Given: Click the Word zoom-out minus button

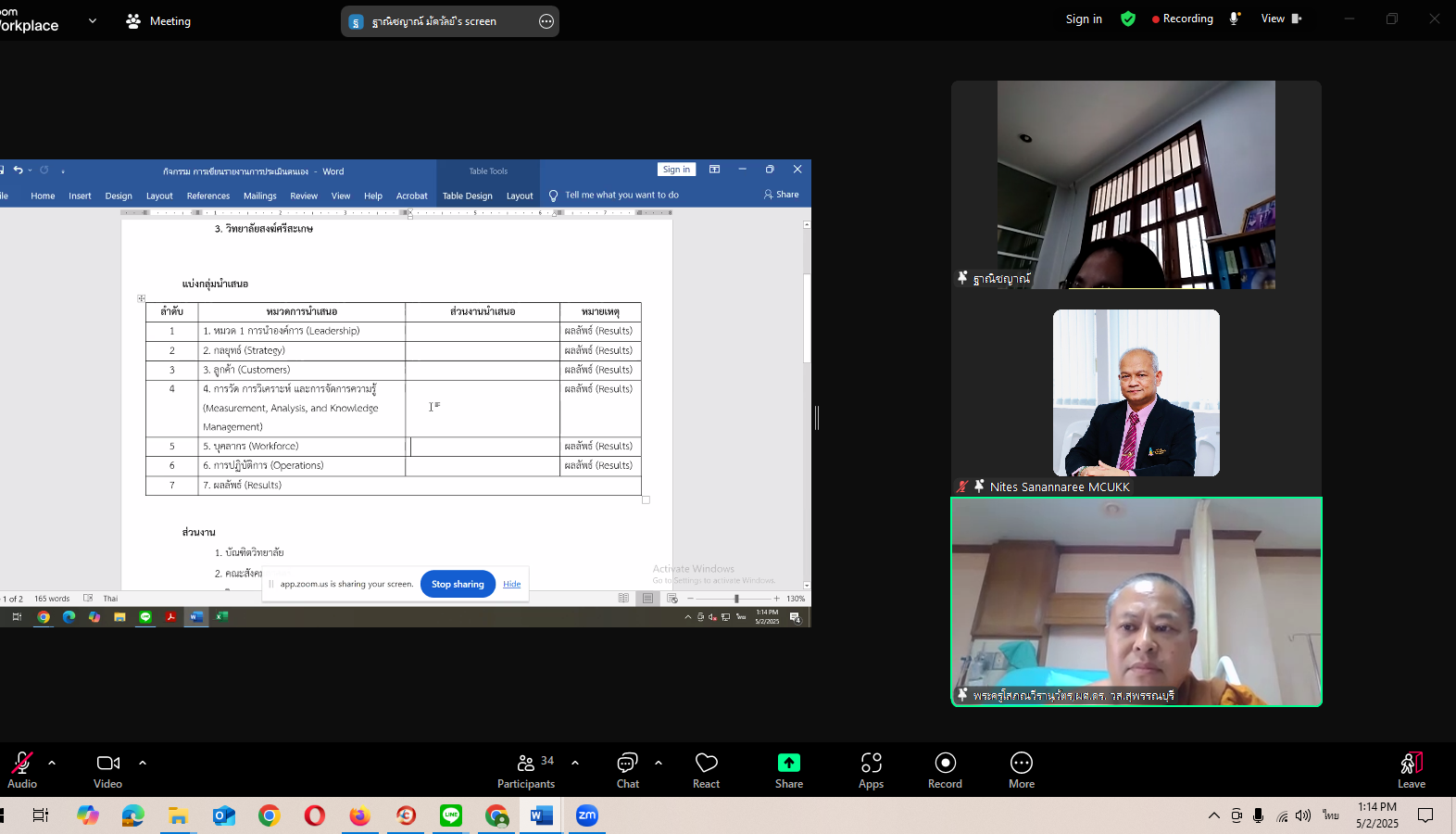Looking at the screenshot, I should pyautogui.click(x=691, y=599).
